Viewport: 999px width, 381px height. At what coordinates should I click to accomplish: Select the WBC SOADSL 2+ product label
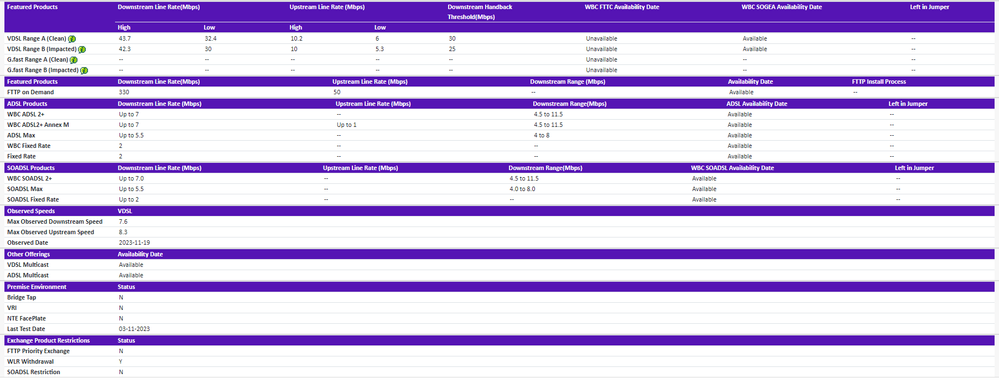click(29, 179)
